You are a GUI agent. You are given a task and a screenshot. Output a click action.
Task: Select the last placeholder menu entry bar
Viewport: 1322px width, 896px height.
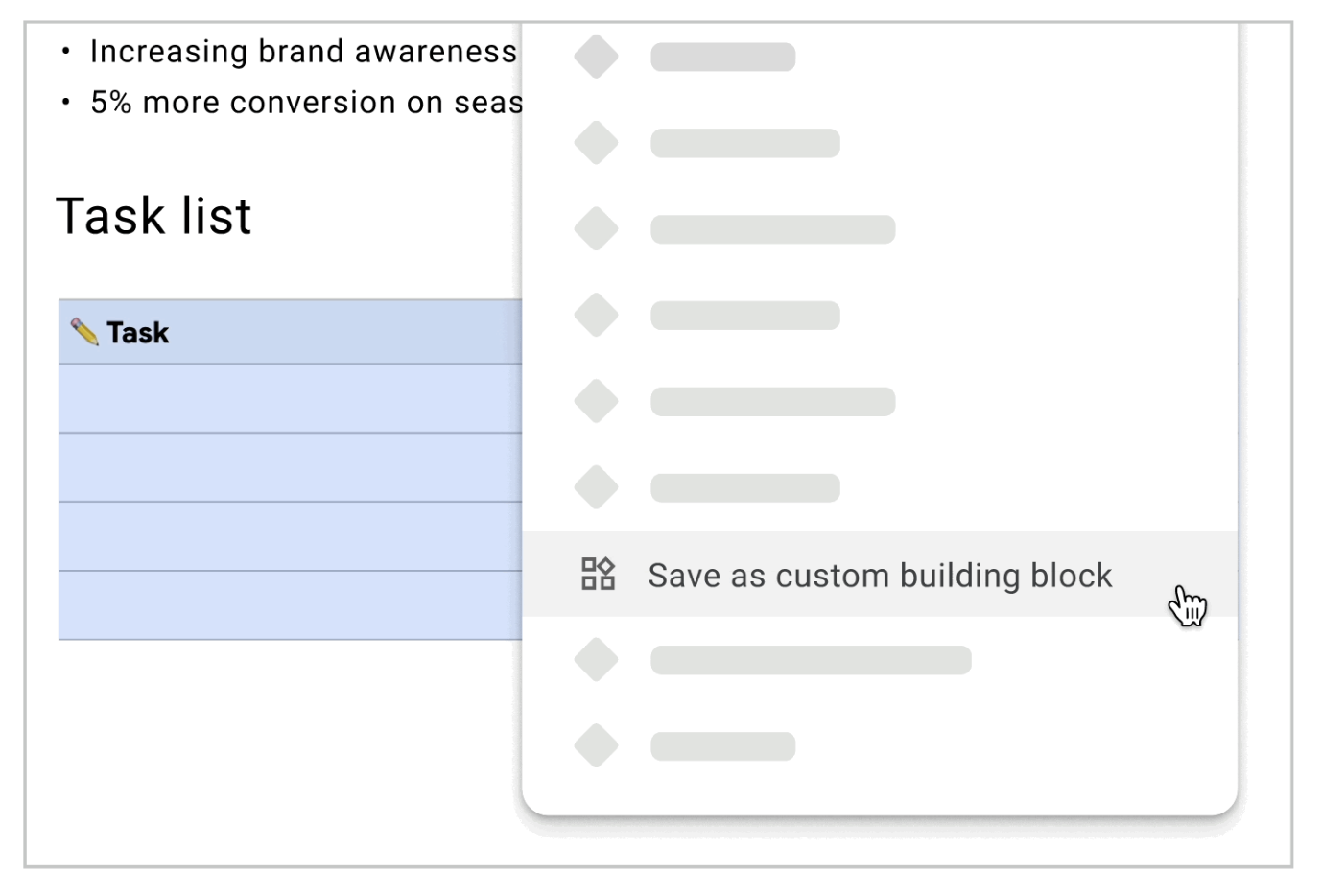(x=722, y=745)
